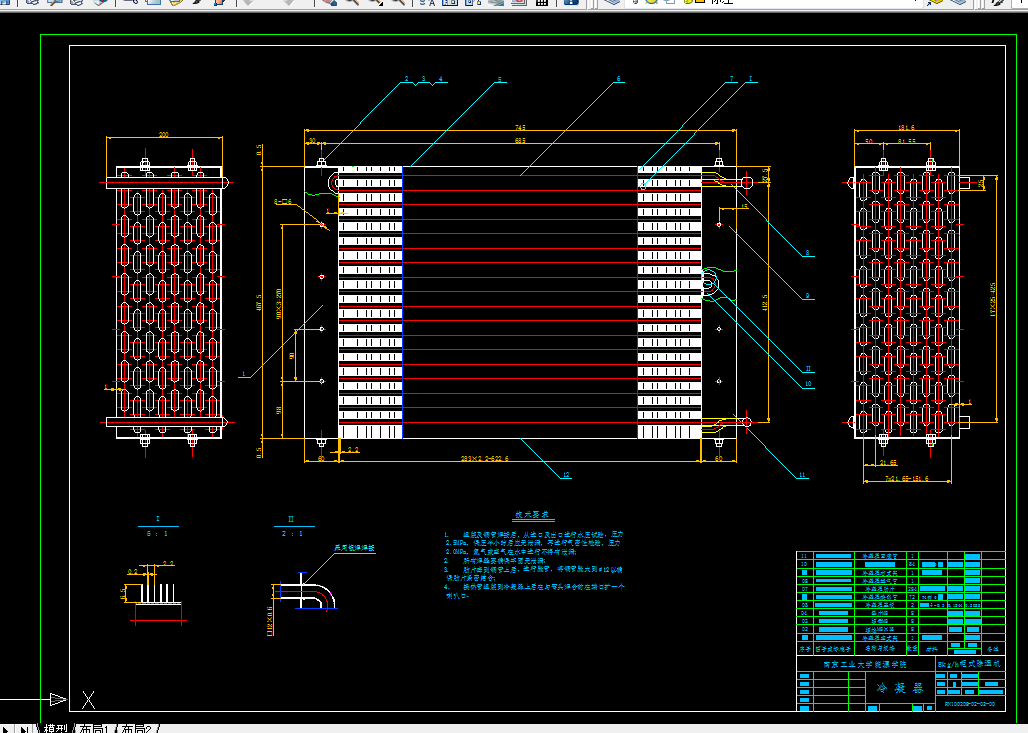
Task: Click the Help icon in toolbar
Action: point(571,2)
